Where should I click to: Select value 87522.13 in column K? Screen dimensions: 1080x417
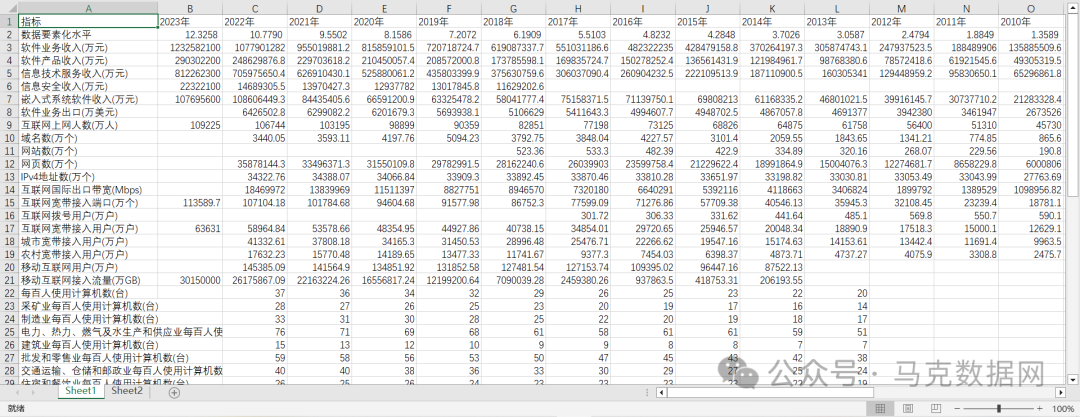pyautogui.click(x=772, y=267)
